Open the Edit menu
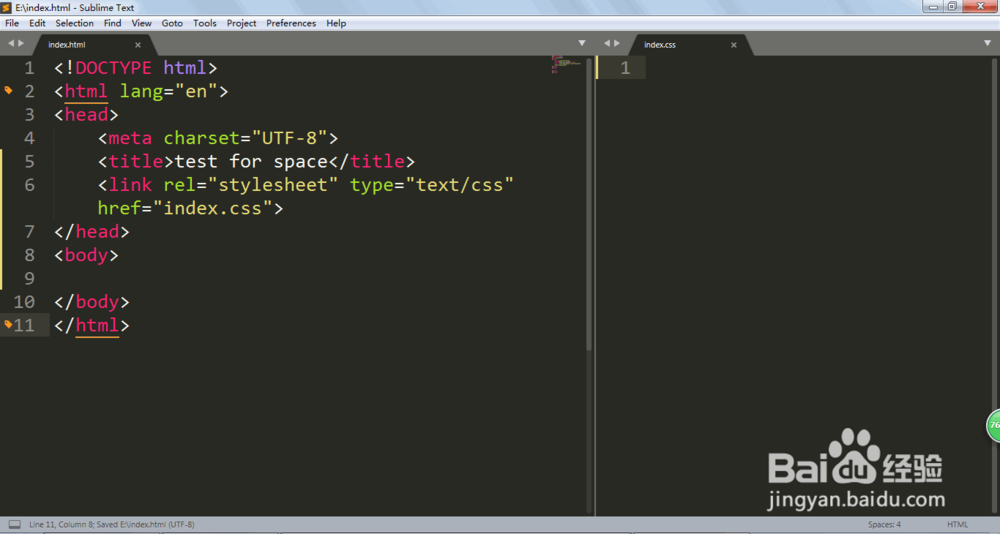Image resolution: width=1000 pixels, height=534 pixels. [37, 23]
